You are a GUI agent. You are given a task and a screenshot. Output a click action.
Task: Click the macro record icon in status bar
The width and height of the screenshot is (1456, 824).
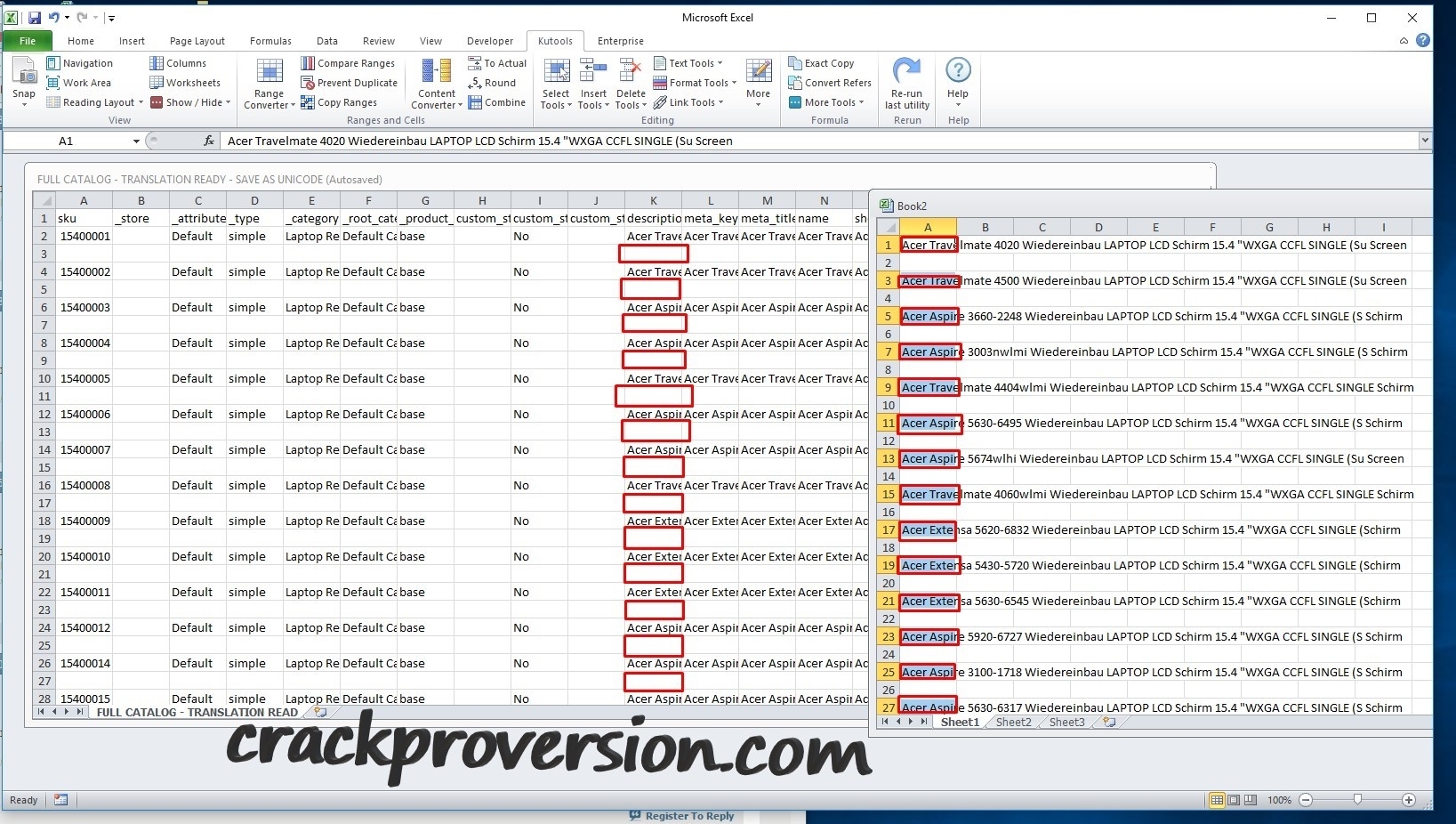(60, 800)
